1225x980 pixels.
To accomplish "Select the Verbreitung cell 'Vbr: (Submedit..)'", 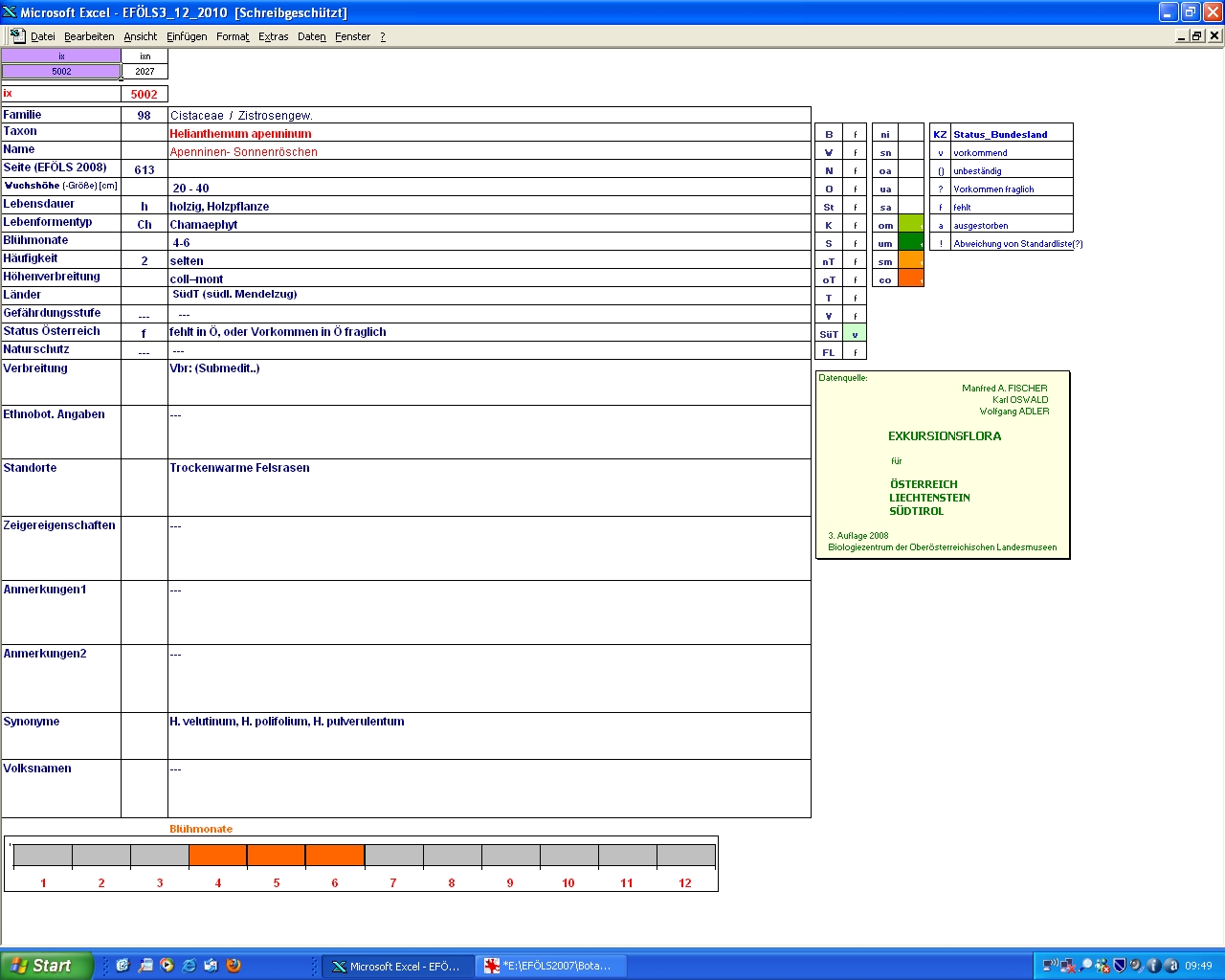I will point(489,382).
